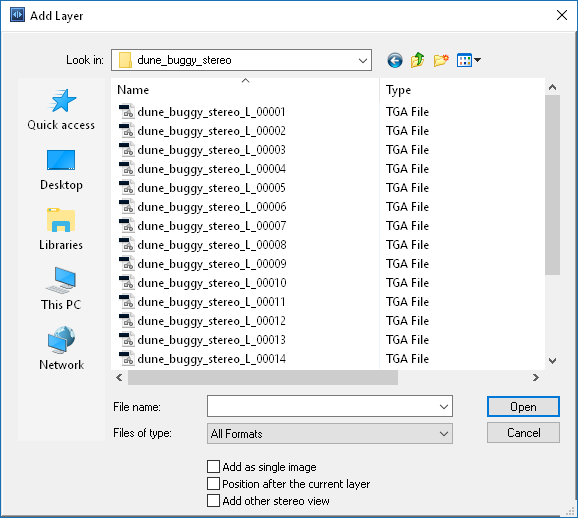Select file dune_buggy_stereo_L_00007
Image resolution: width=578 pixels, height=518 pixels.
point(212,226)
